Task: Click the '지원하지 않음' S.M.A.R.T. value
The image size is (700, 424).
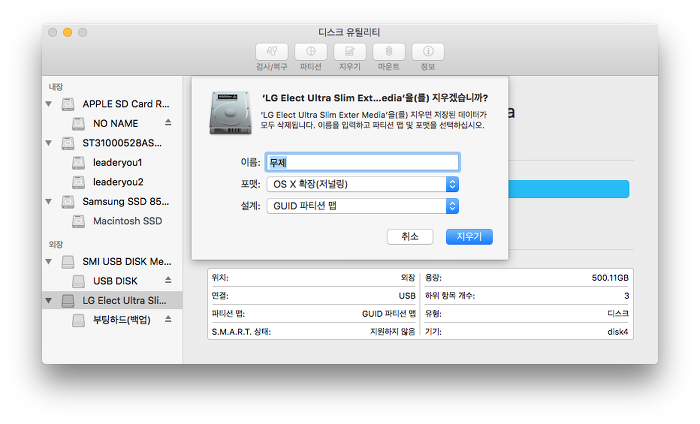Action: click(x=392, y=332)
